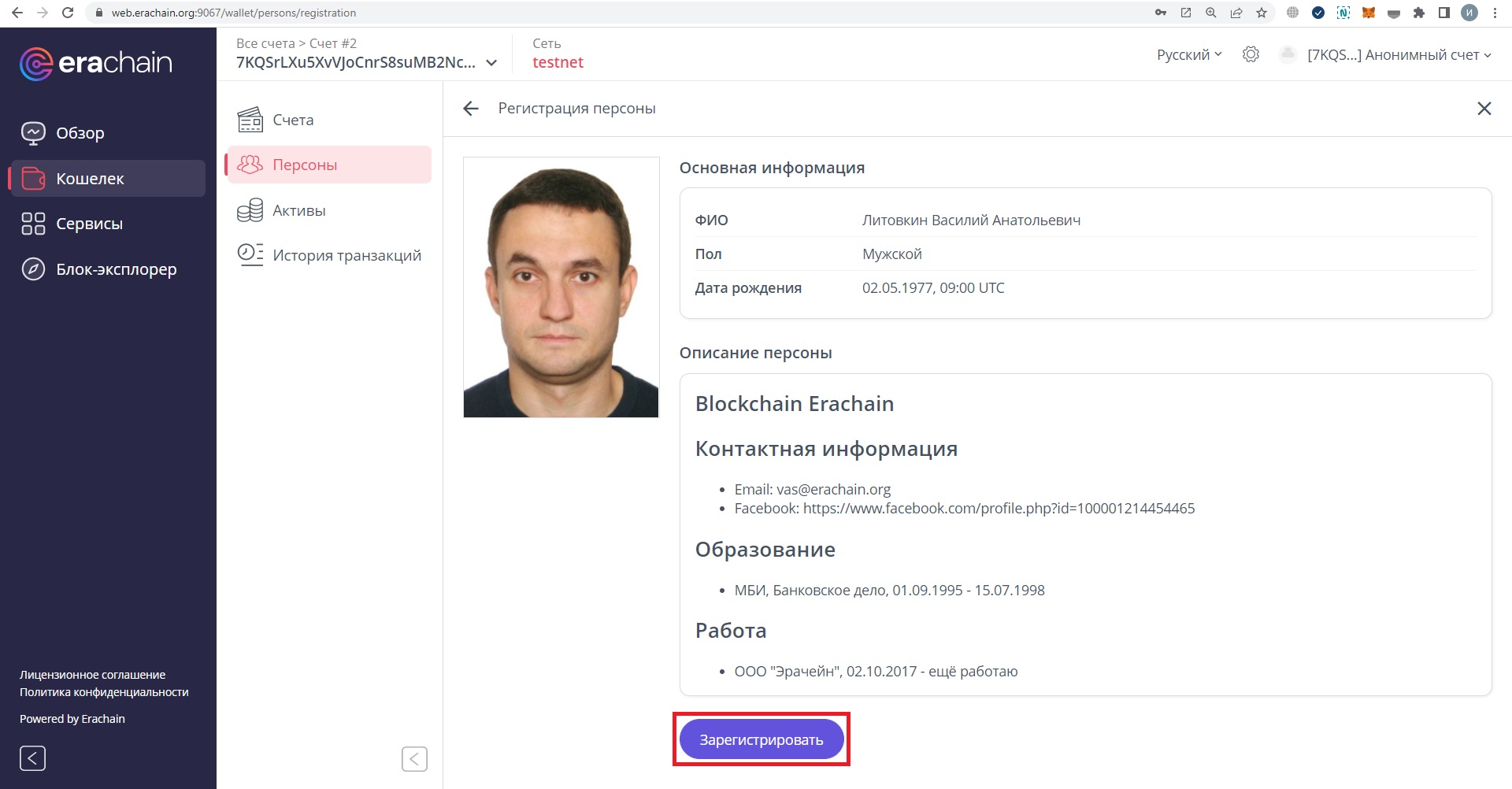Click the Erachain logo

click(x=95, y=63)
